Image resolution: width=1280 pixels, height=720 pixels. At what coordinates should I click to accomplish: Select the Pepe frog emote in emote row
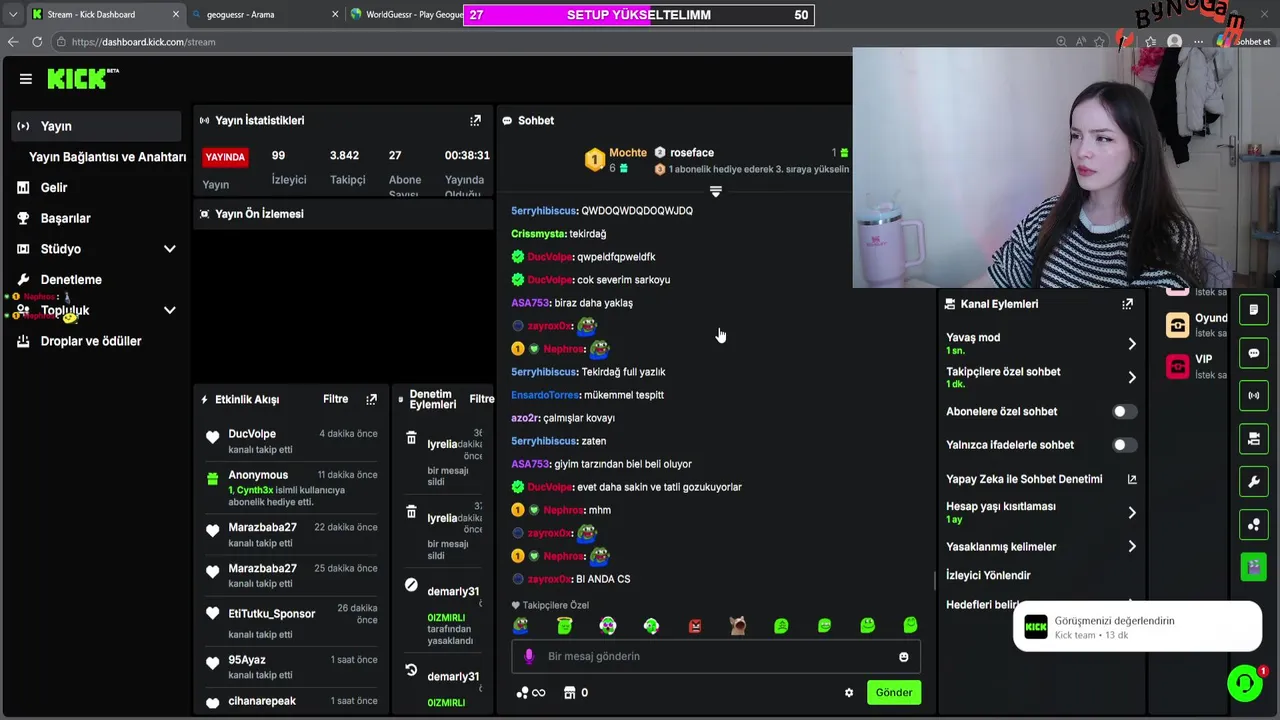pyautogui.click(x=521, y=626)
